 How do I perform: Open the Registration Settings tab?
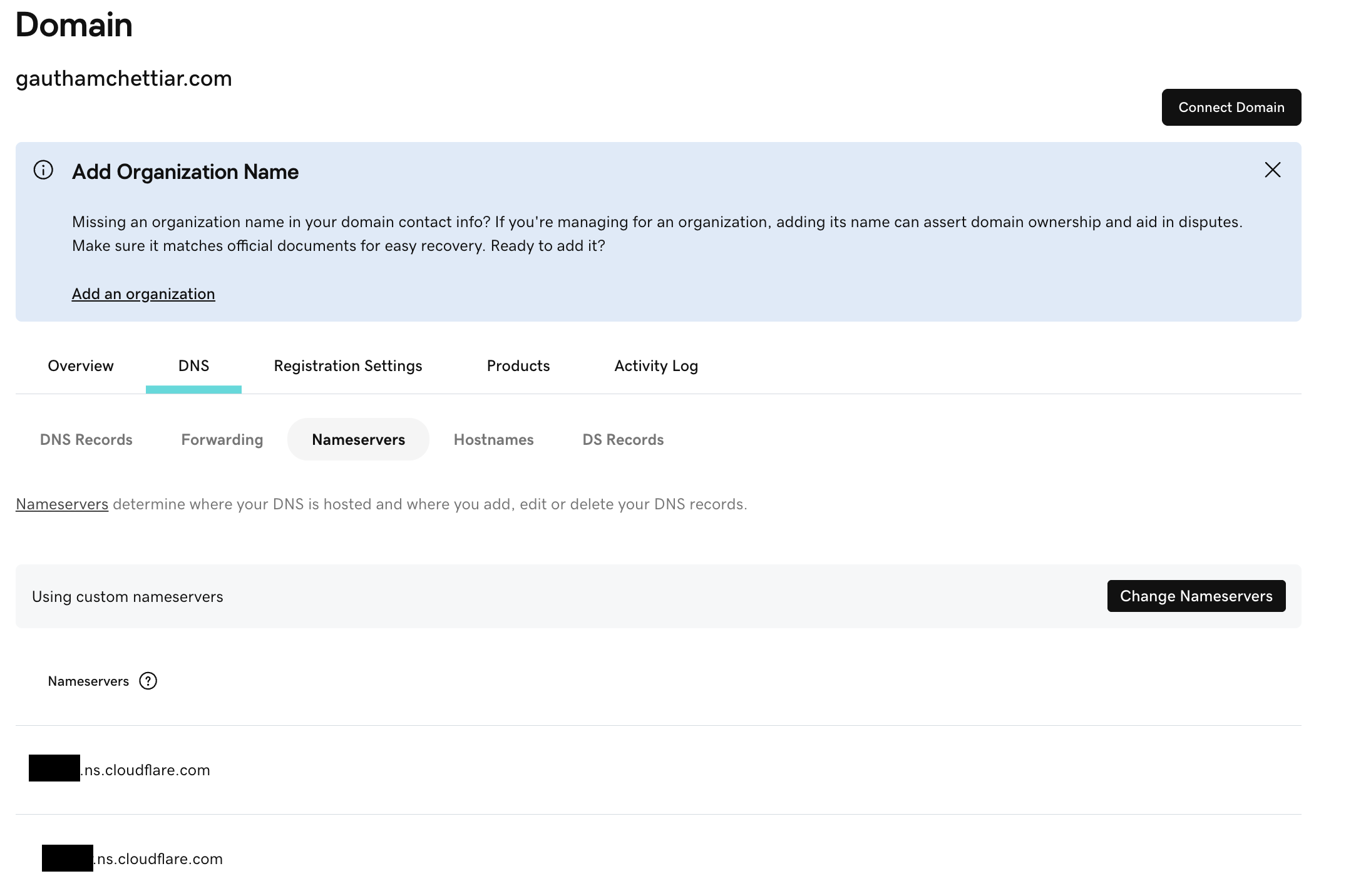tap(347, 365)
